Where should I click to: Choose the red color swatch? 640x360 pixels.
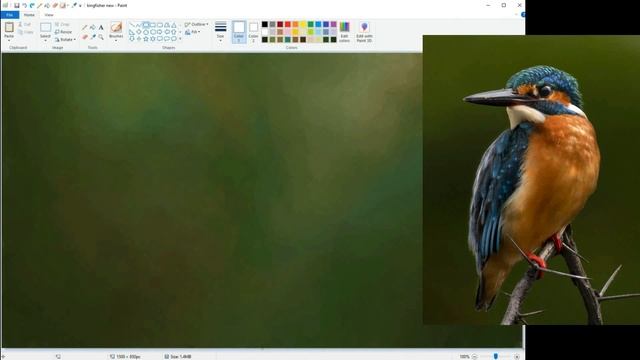pos(288,24)
